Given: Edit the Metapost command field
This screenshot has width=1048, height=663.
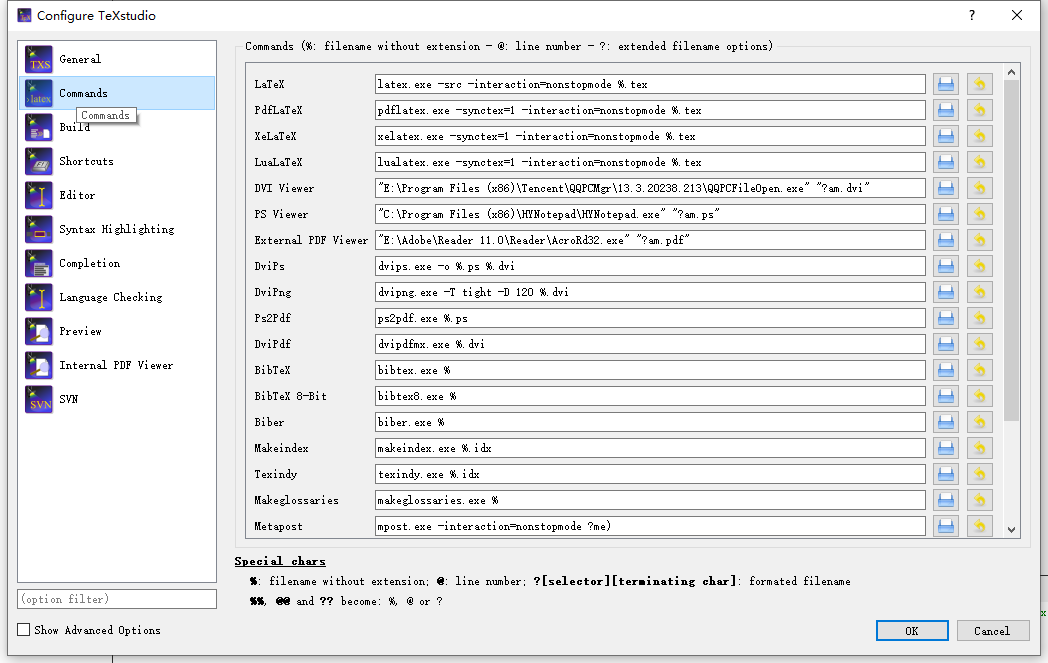Looking at the screenshot, I should point(650,526).
